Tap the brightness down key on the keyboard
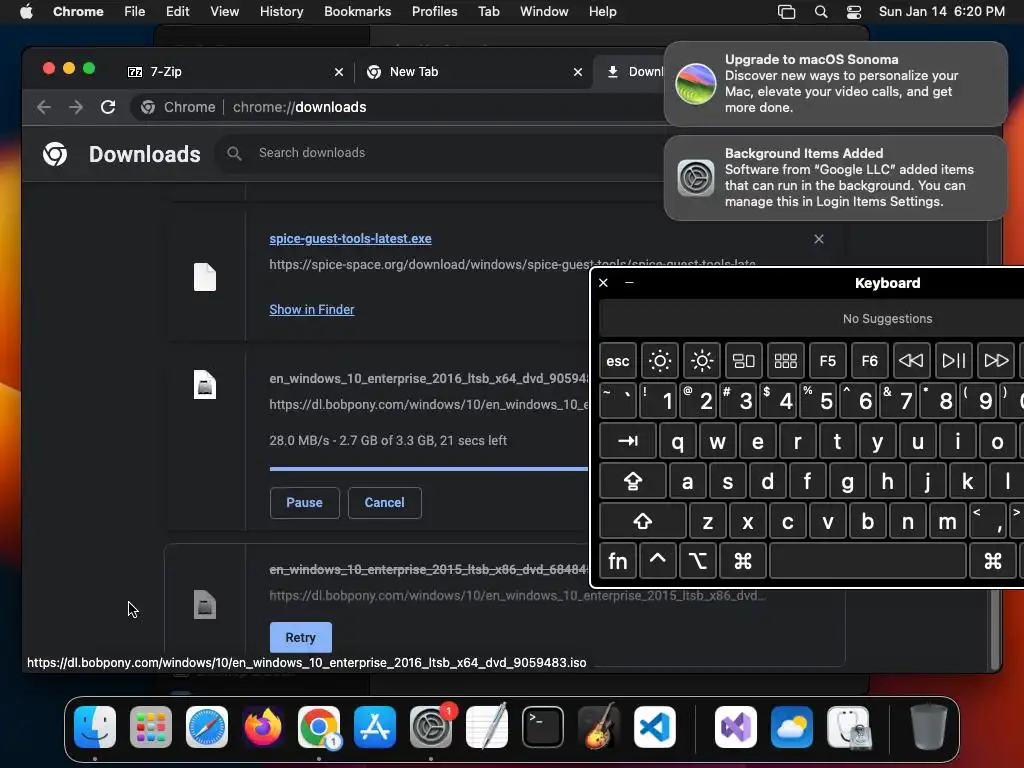The height and width of the screenshot is (768, 1024). pos(660,360)
